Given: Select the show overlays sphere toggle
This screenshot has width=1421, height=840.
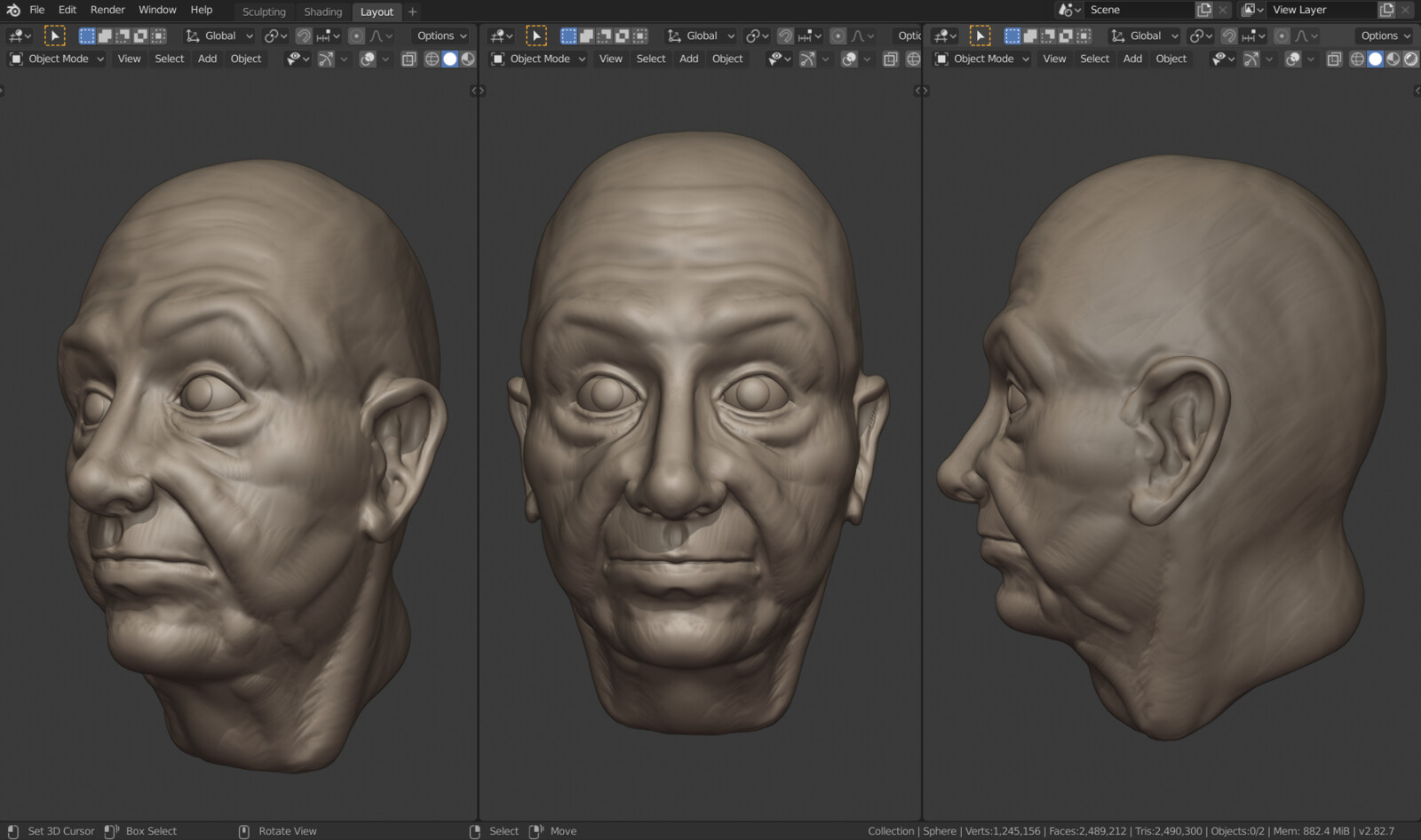Looking at the screenshot, I should click(368, 59).
